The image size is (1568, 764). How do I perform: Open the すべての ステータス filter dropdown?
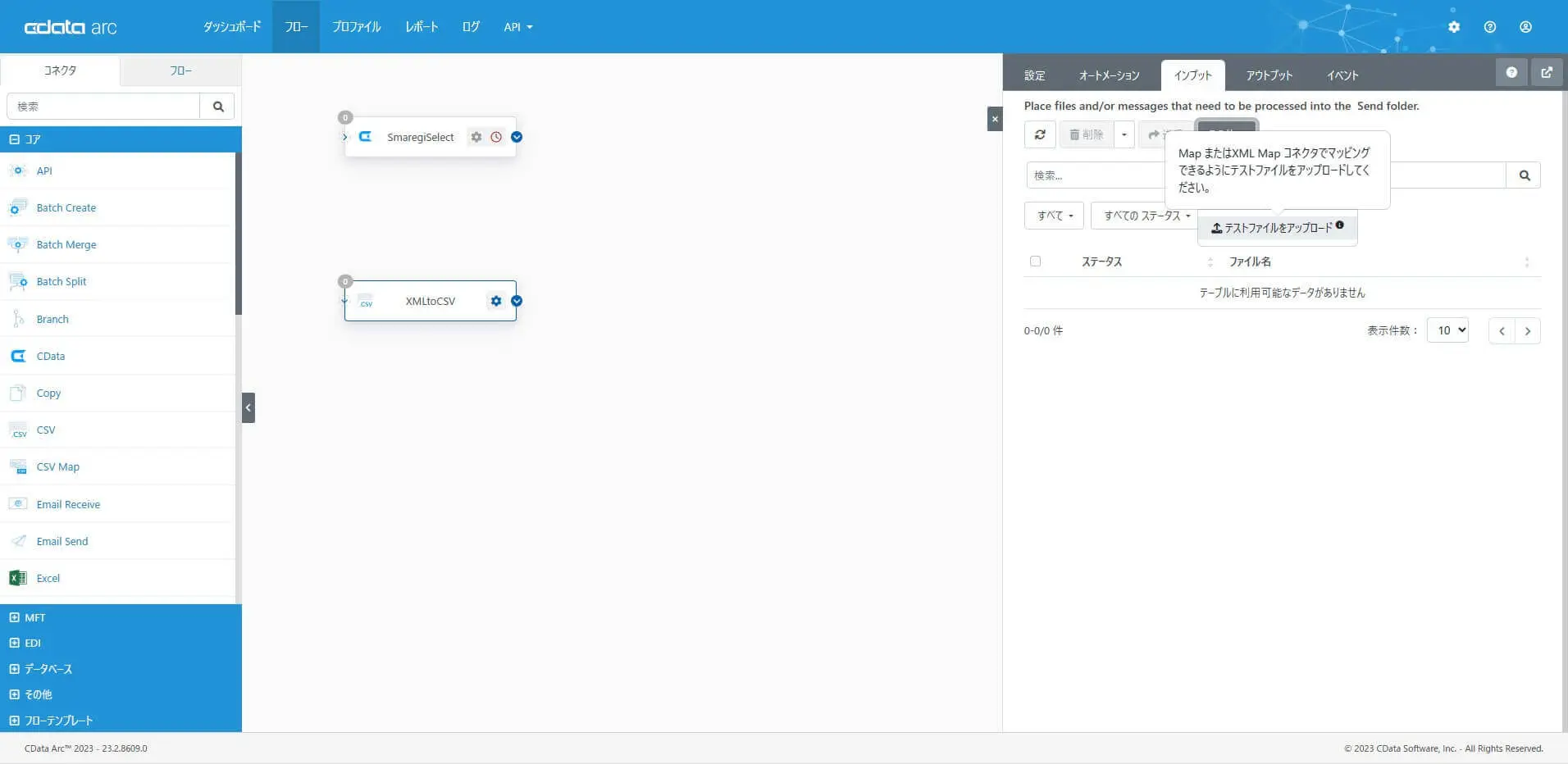coord(1146,216)
